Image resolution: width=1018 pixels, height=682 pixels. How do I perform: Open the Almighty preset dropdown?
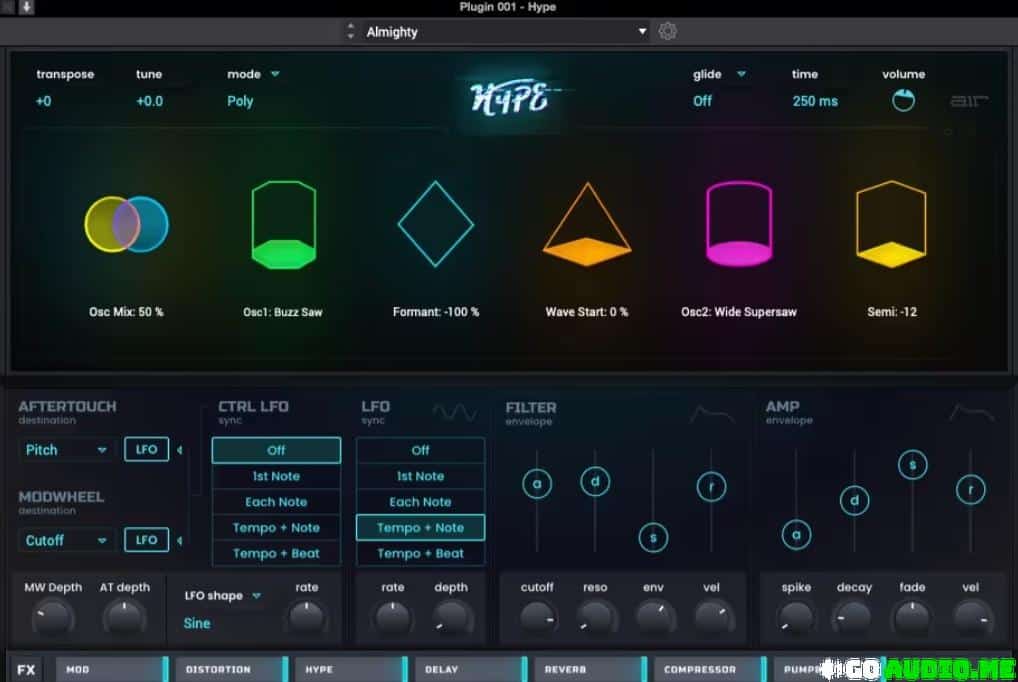click(x=506, y=32)
